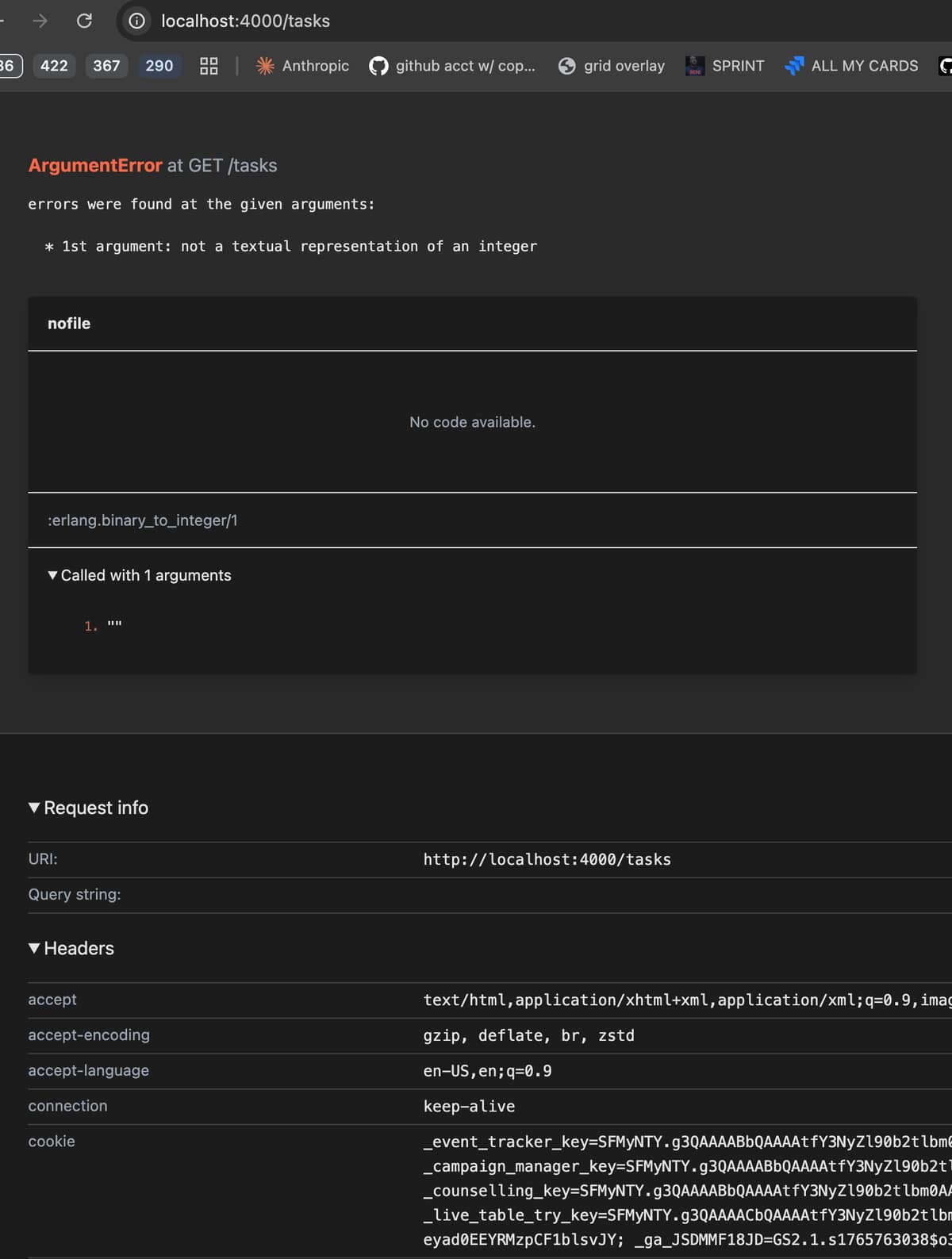
Task: Open the github acct bookmark
Action: coord(452,66)
